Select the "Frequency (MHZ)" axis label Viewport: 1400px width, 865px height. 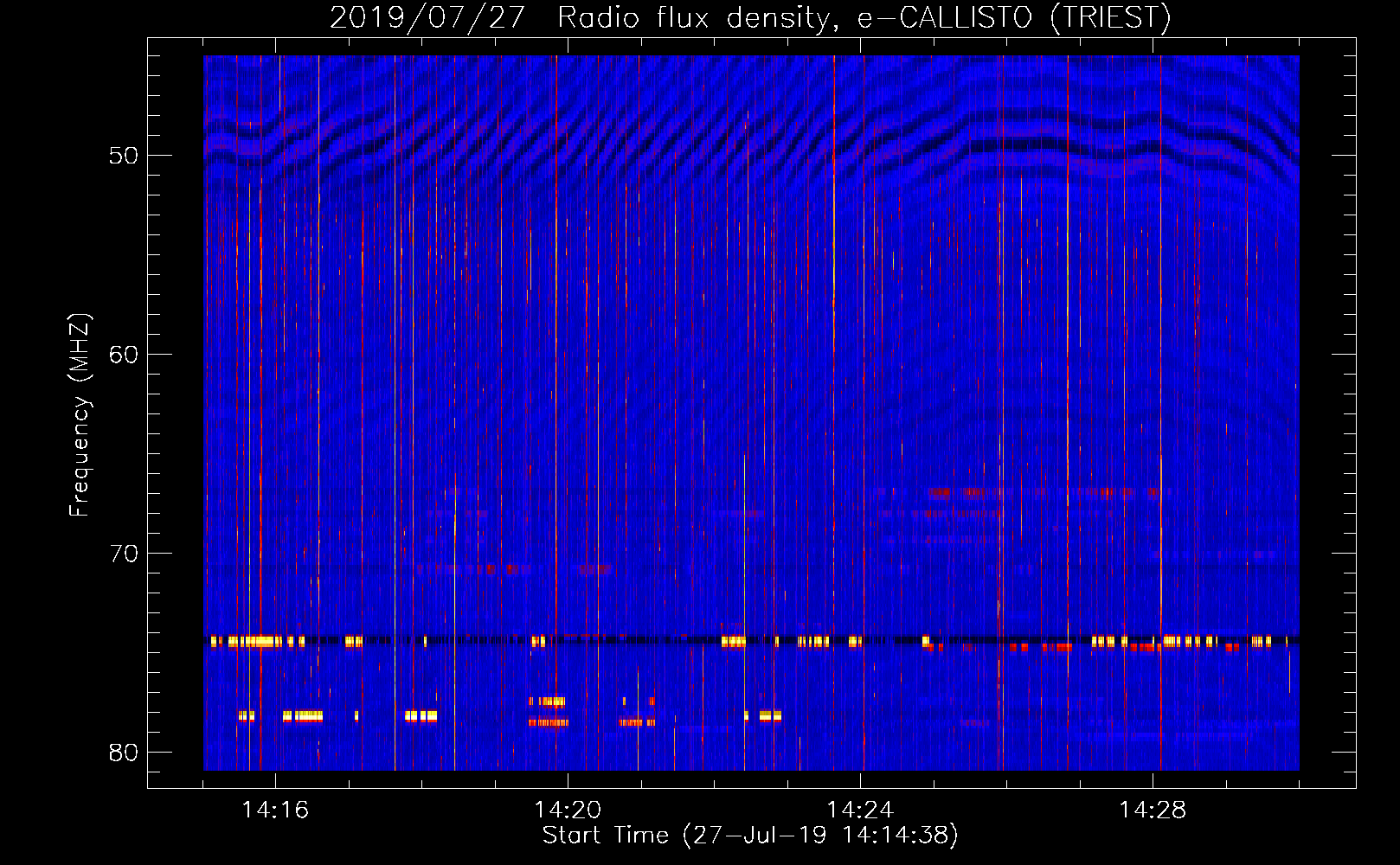tap(79, 415)
